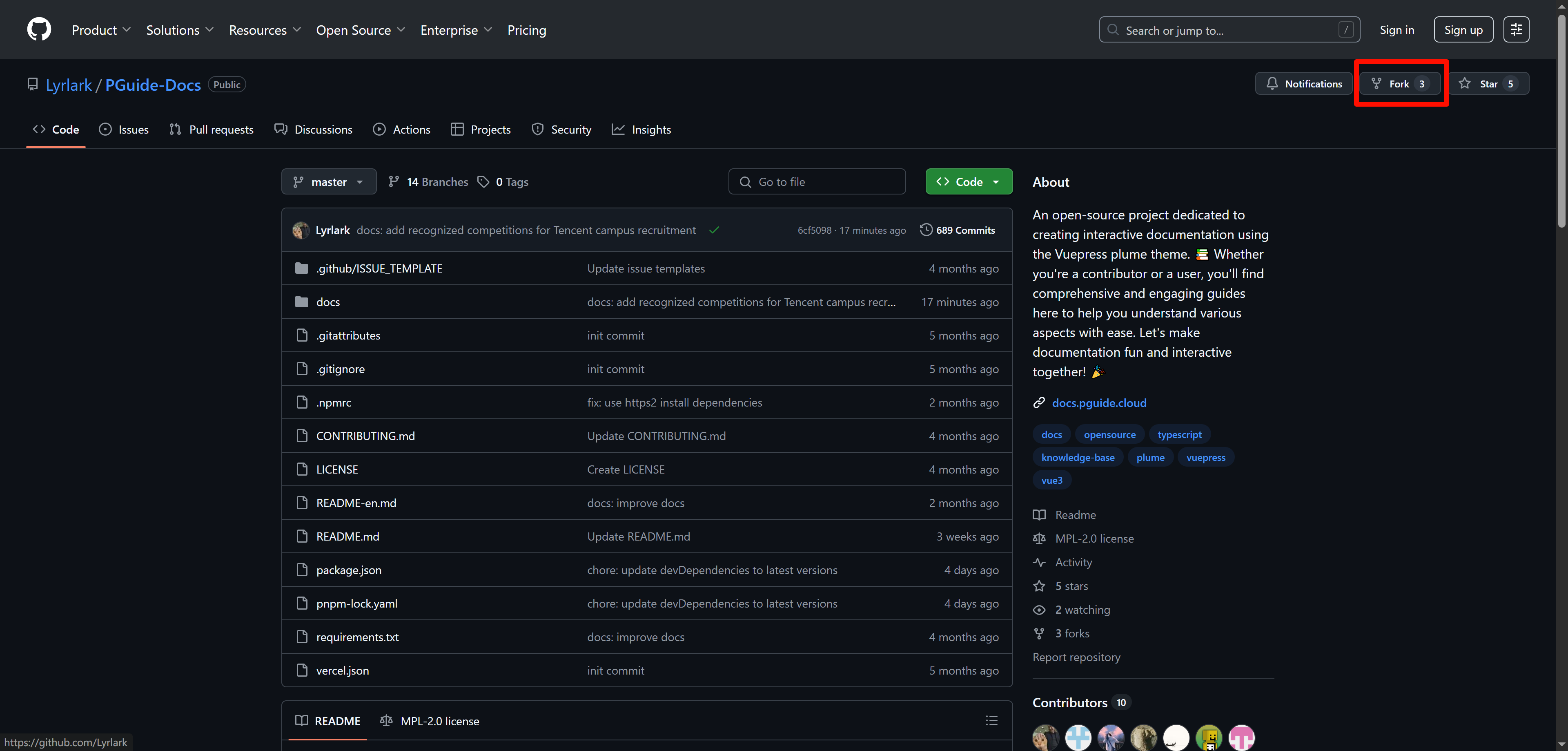The height and width of the screenshot is (751, 1568).
Task: Click the eye icon beside 2 watching
Action: coord(1039,610)
